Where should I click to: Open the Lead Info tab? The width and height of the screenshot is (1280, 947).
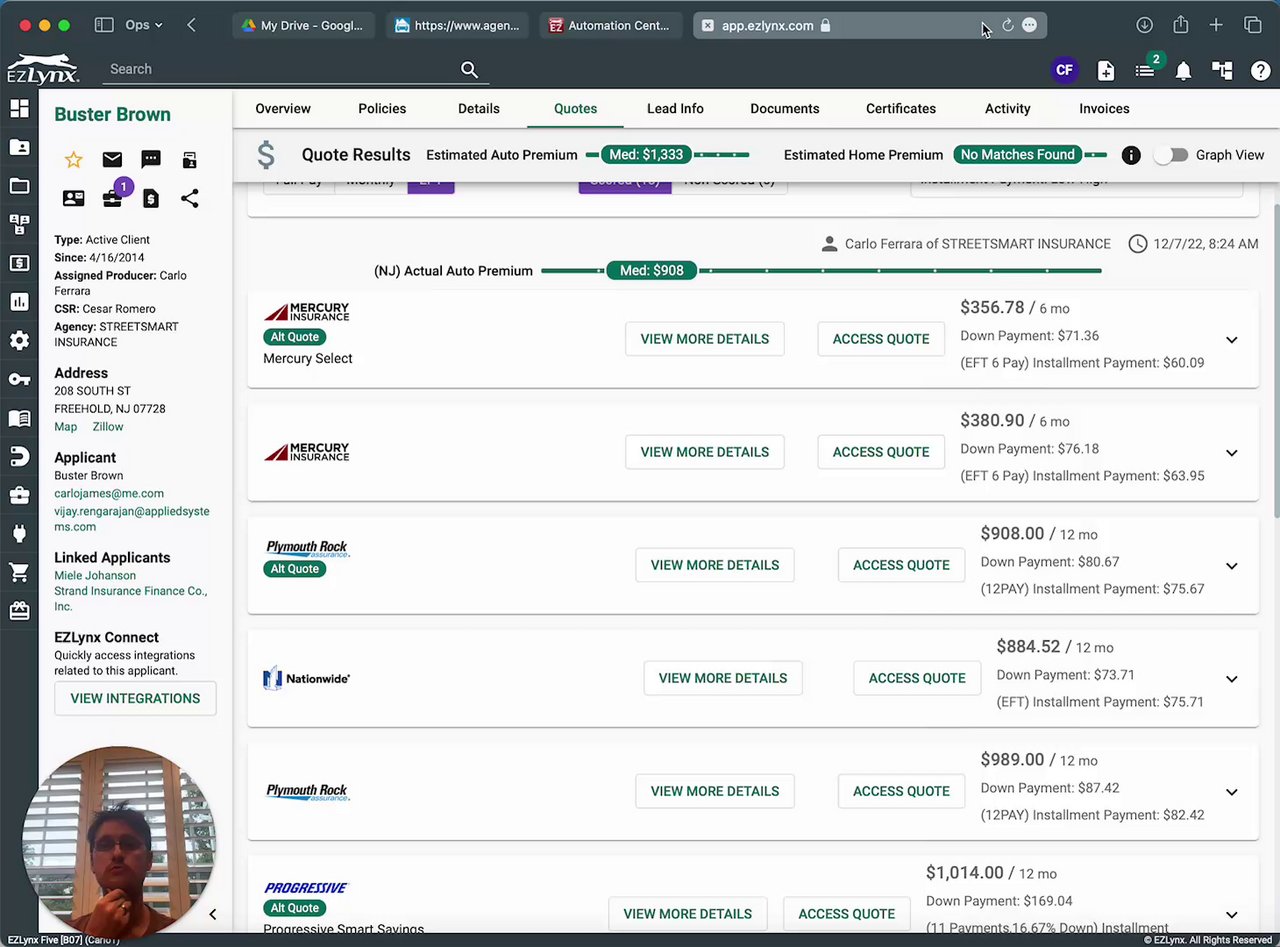coord(675,108)
